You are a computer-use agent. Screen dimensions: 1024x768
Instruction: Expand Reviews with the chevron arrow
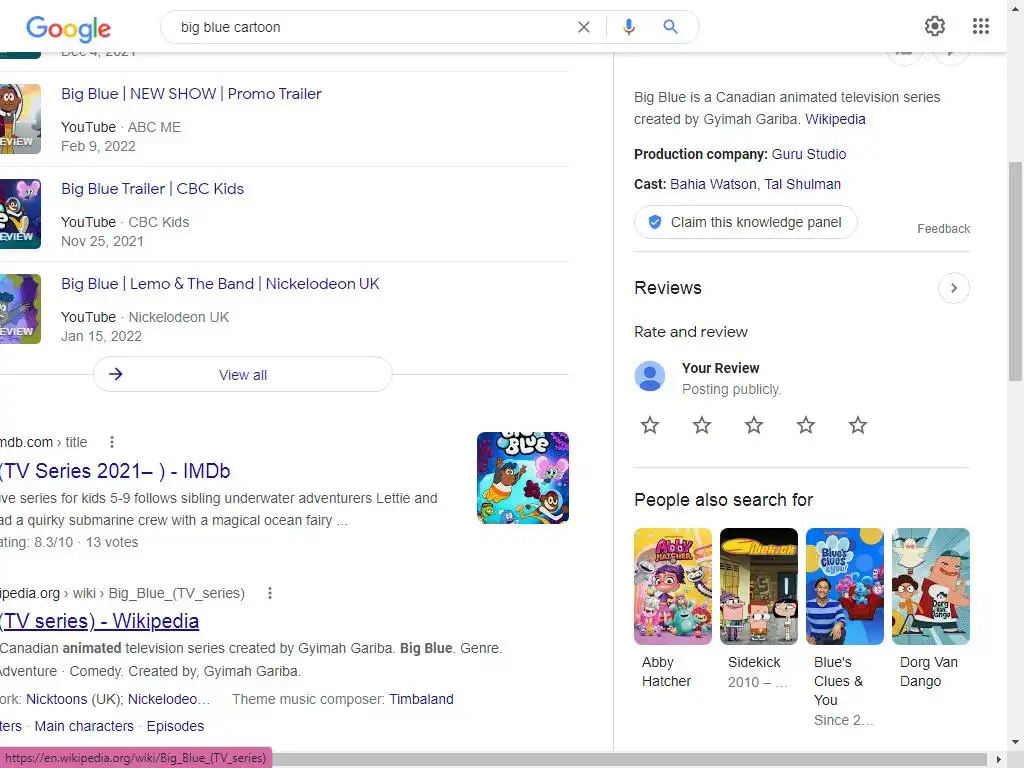tap(953, 288)
